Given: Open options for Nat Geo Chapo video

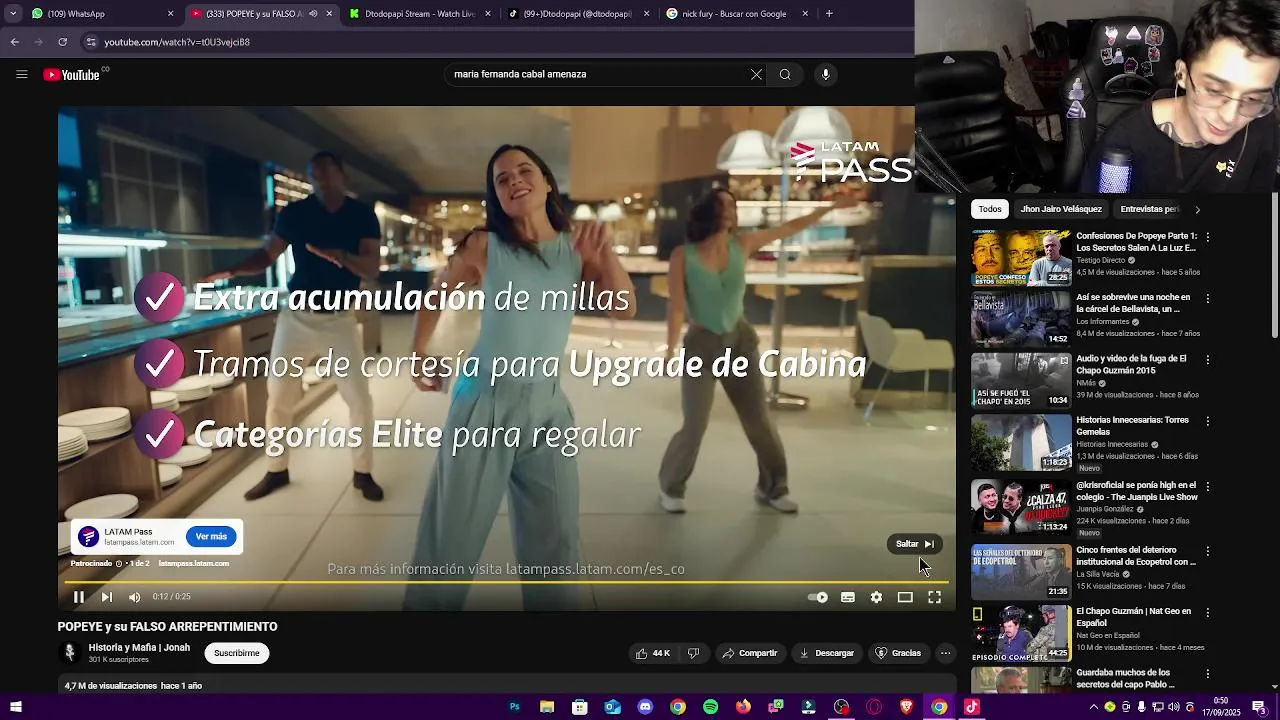Looking at the screenshot, I should (x=1208, y=612).
